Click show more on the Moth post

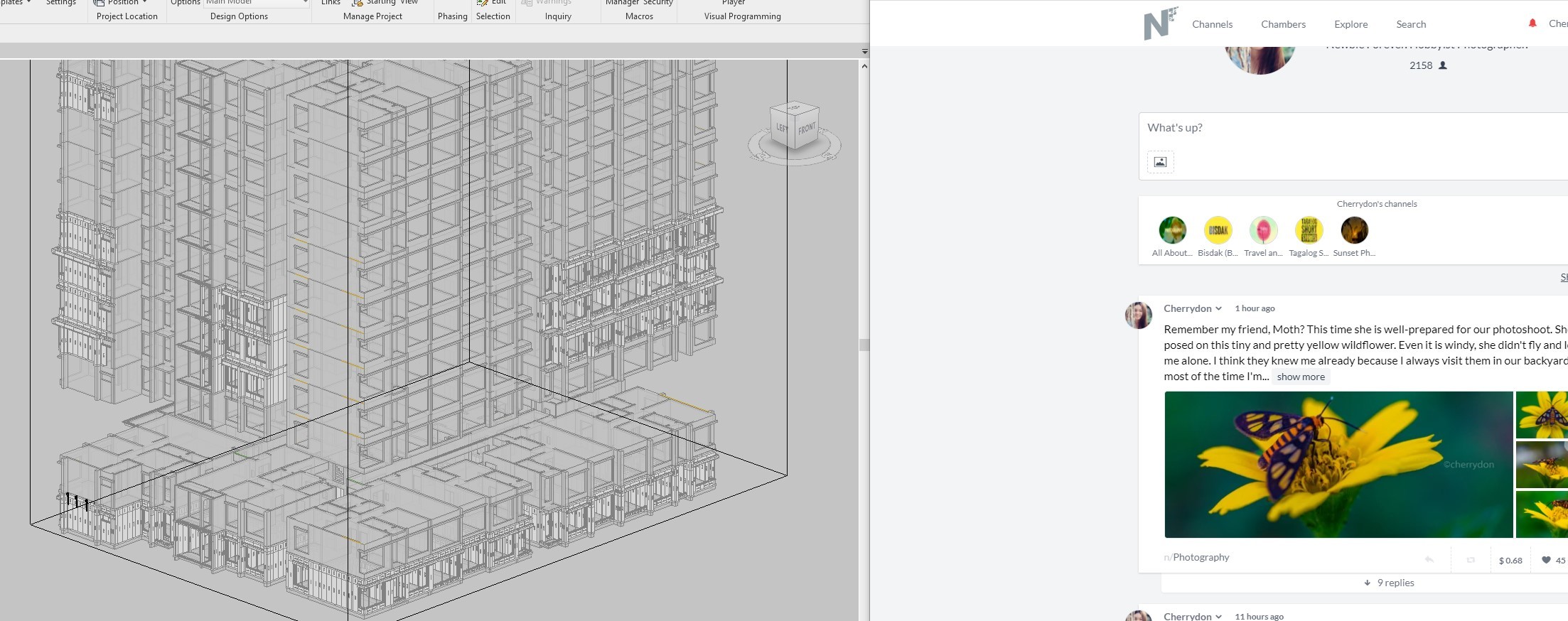(x=1301, y=377)
